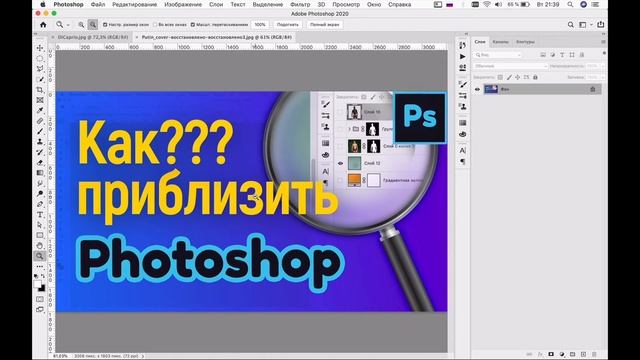Open the Фильтр menu
The image size is (640, 360).
coord(300,4)
